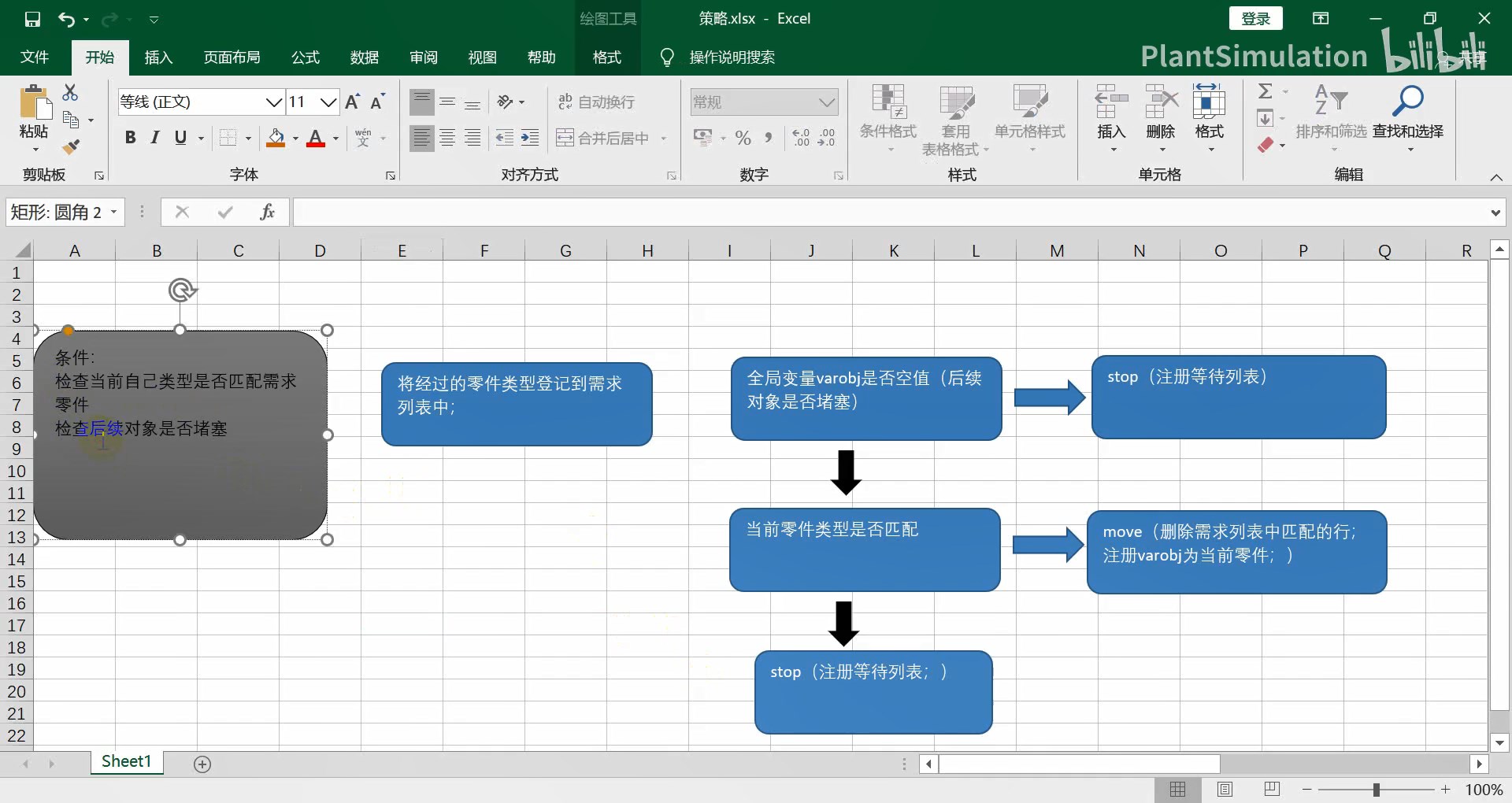Open the drawing Format (格式) tab
The width and height of the screenshot is (1512, 803).
tap(607, 57)
